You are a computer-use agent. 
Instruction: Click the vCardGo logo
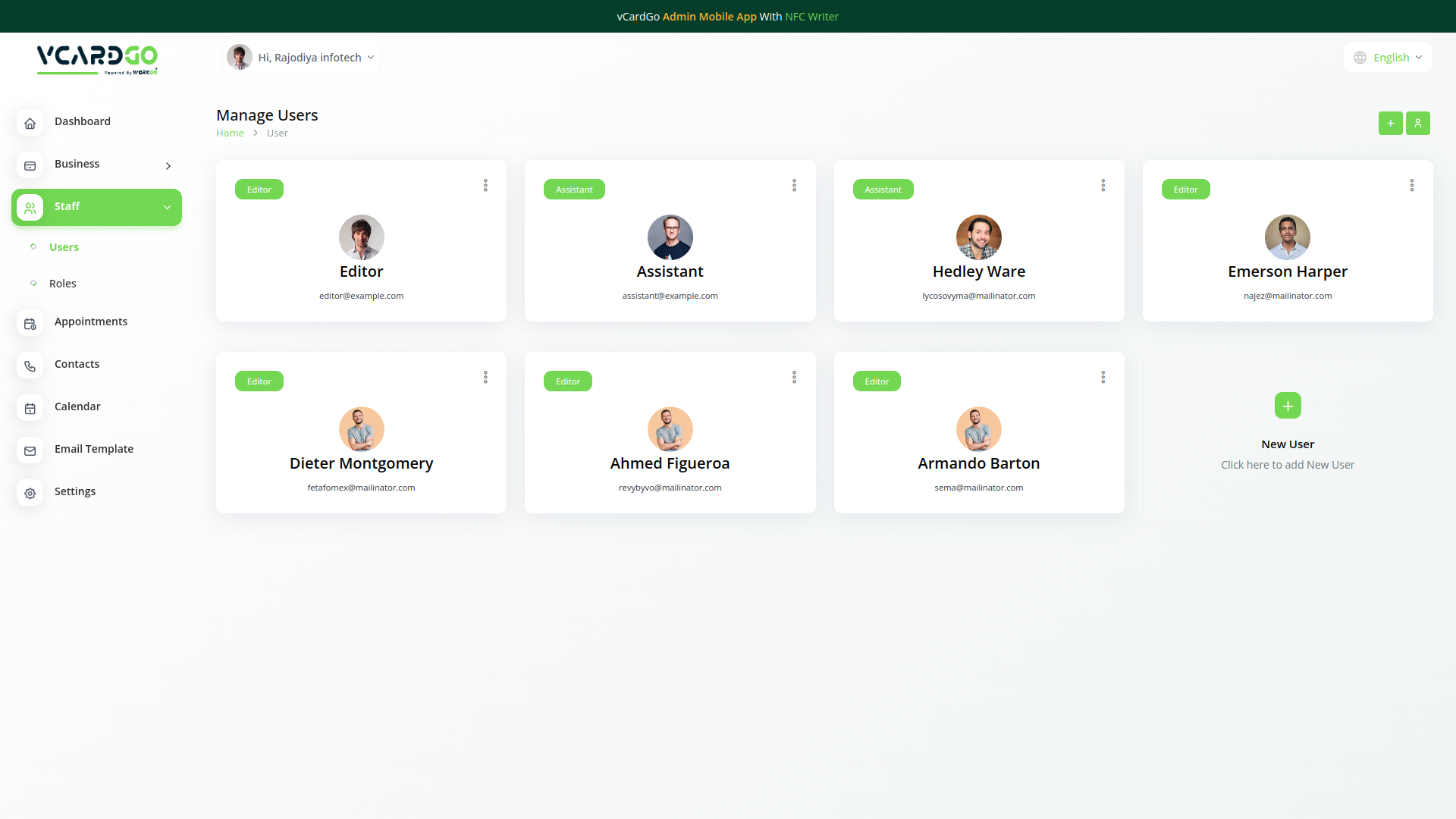(97, 59)
